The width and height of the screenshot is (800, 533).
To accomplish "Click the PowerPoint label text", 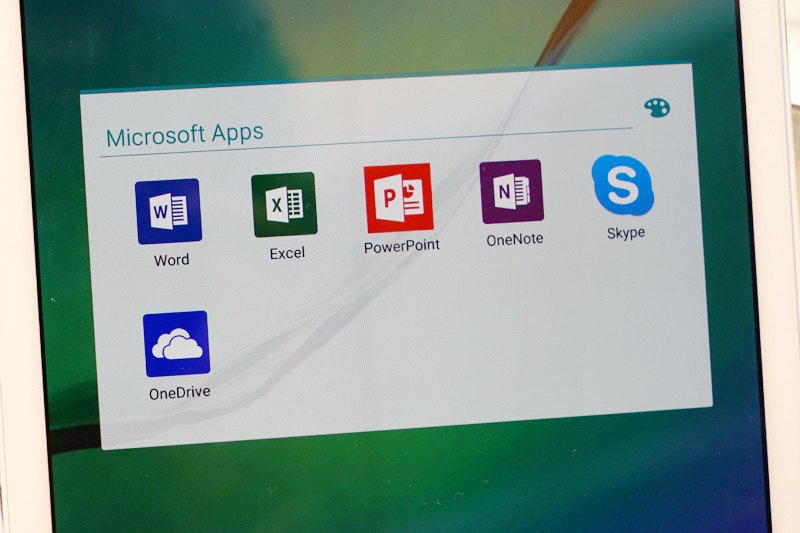I will click(x=402, y=246).
